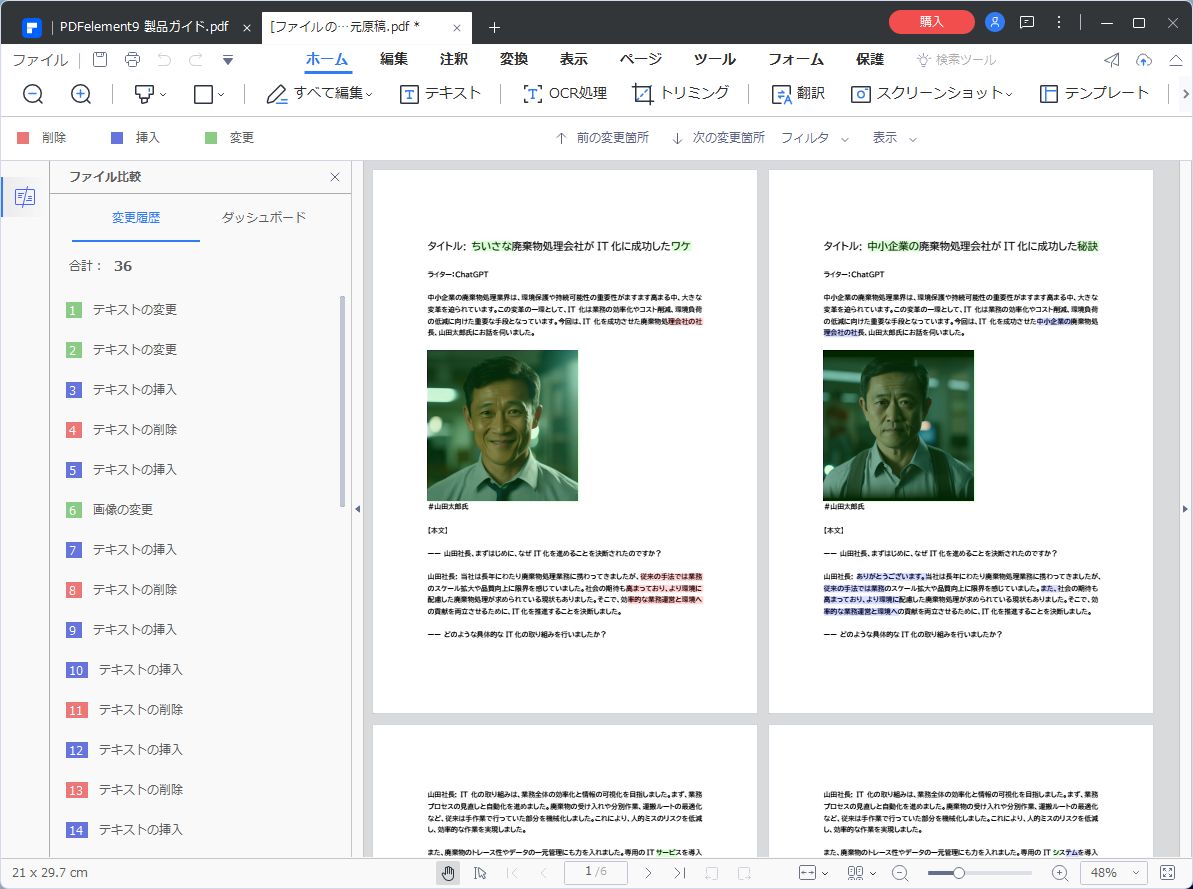Screen dimensions: 1193x889
Task: Open the フォーム ribbon tab
Action: 796,59
